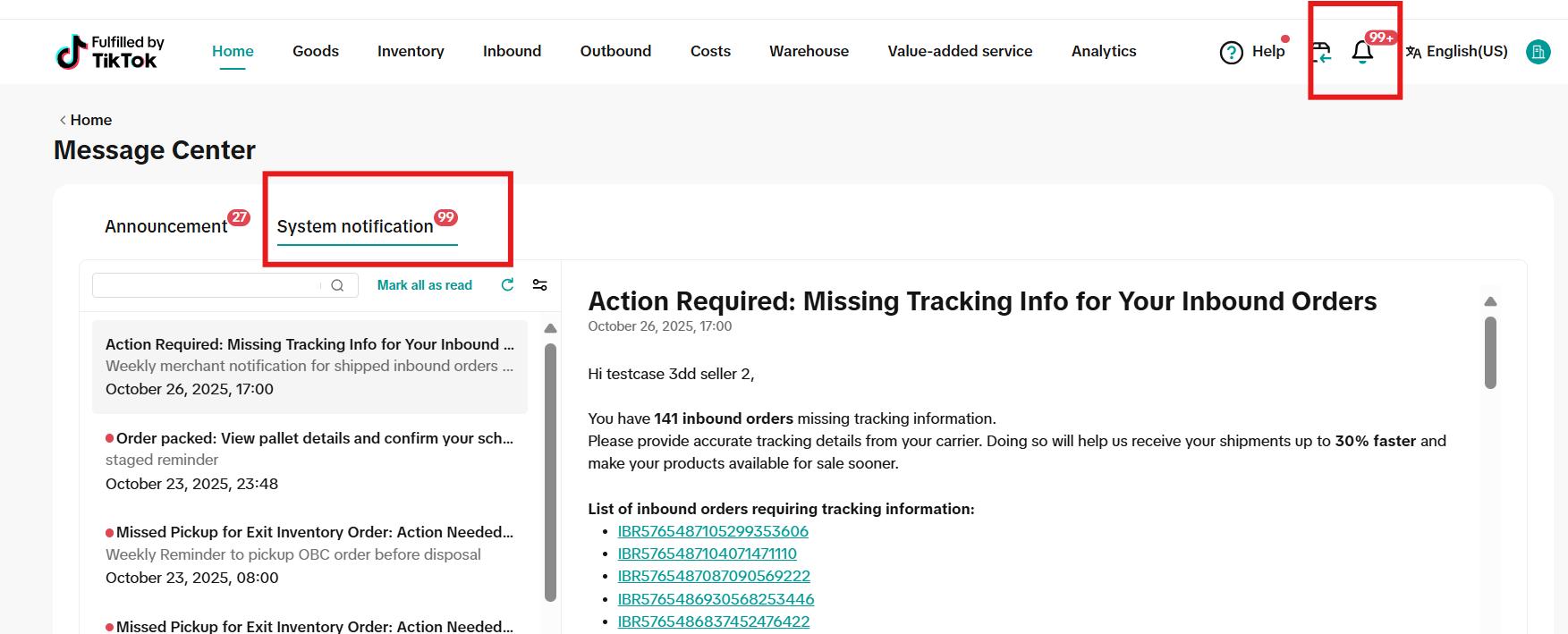The height and width of the screenshot is (634, 1568).
Task: Open the Warehouse menu
Action: [809, 51]
